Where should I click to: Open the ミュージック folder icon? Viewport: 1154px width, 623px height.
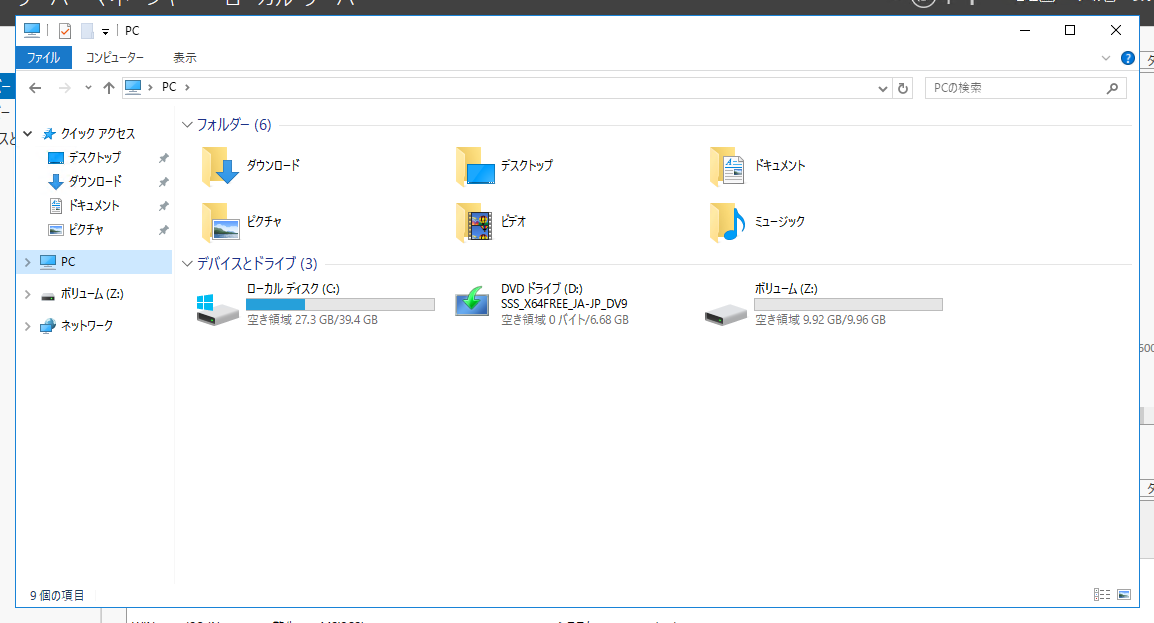[728, 222]
